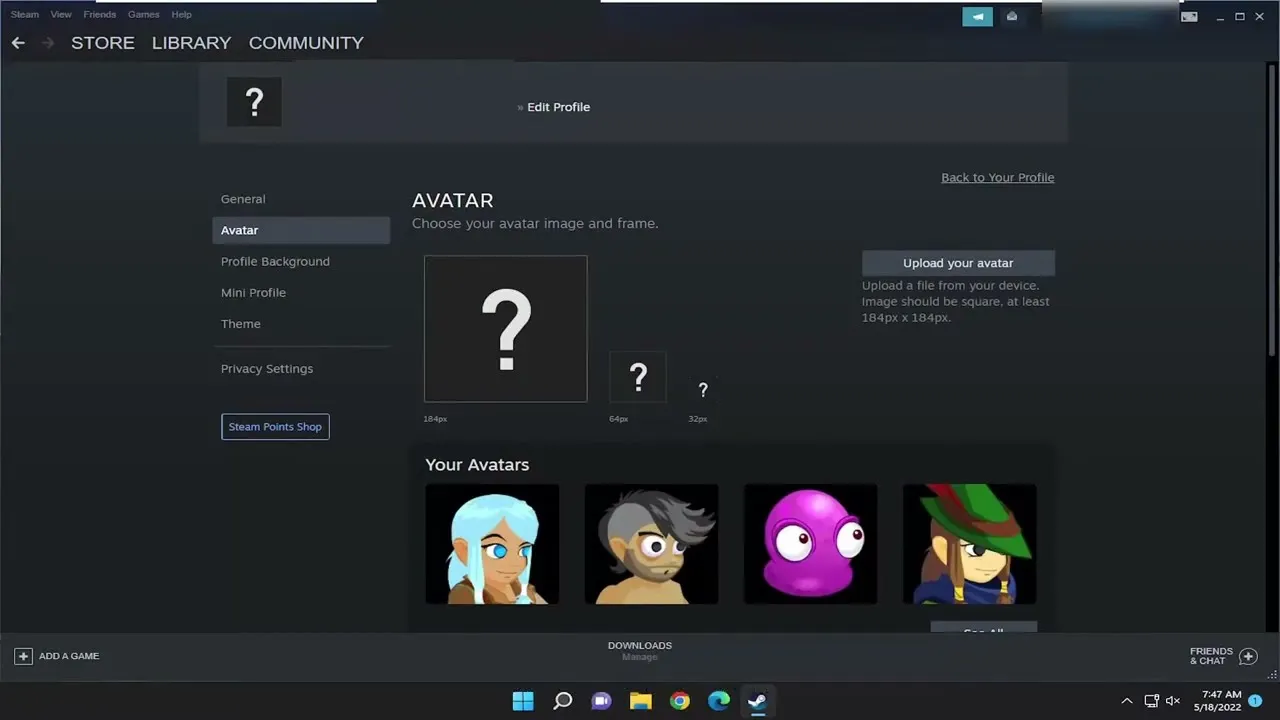Image resolution: width=1280 pixels, height=720 pixels.
Task: Click the Steam Points Shop button
Action: click(x=275, y=427)
